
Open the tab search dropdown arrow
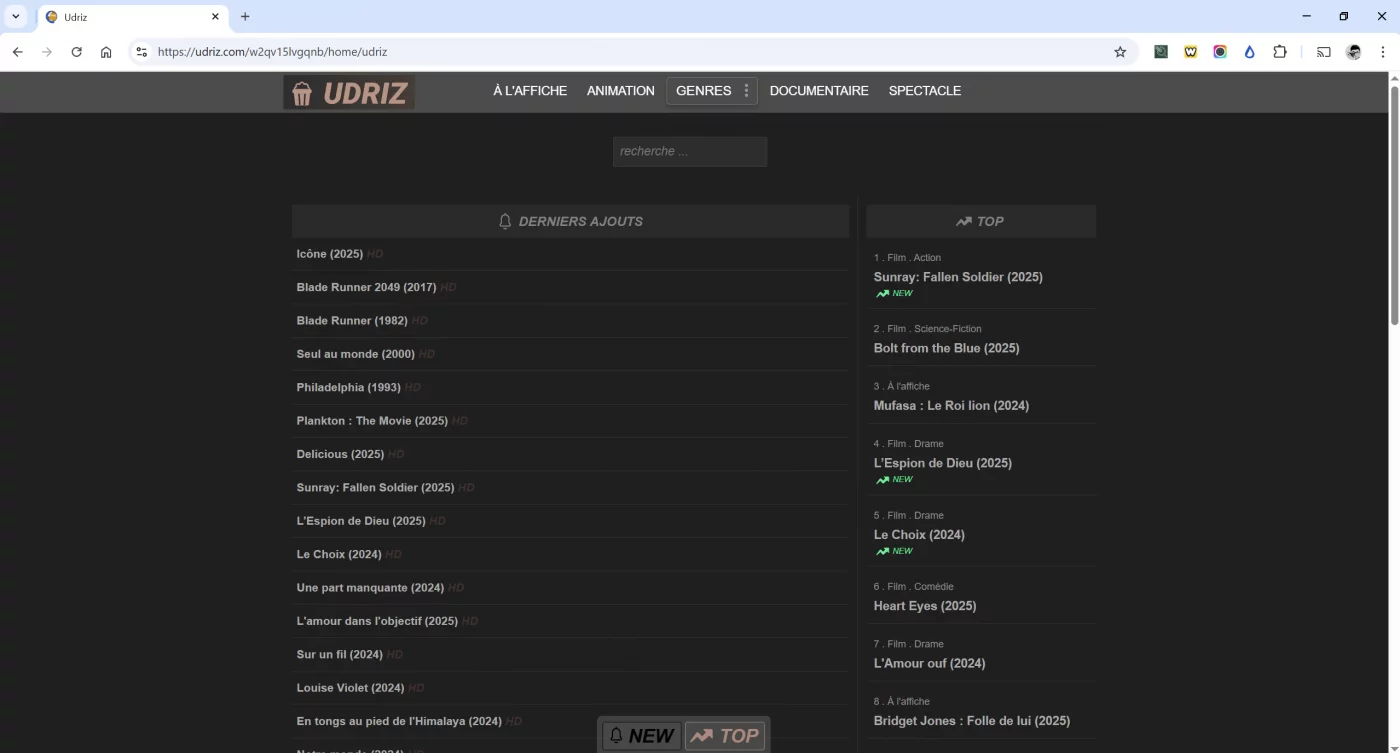[x=16, y=16]
